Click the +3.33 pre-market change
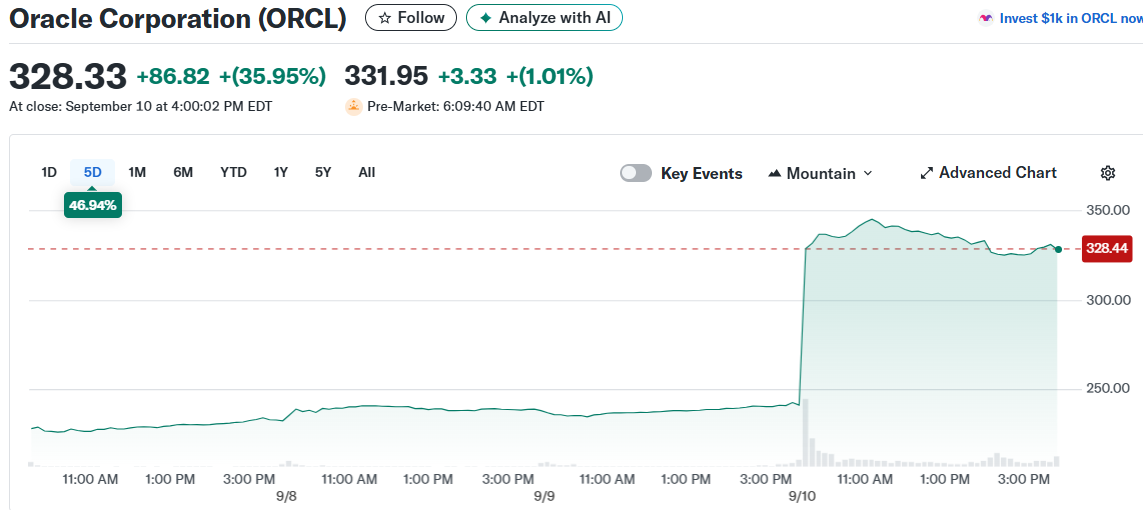 467,76
